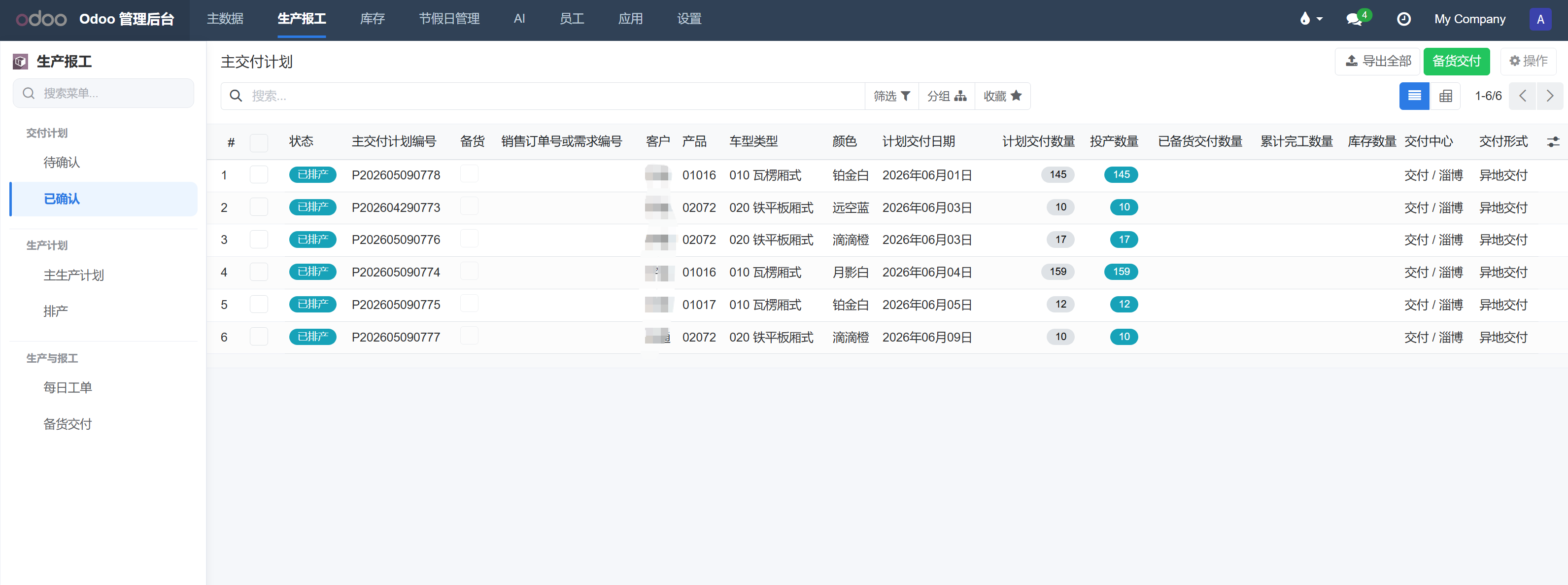Click the color cell 远空蓝
The height and width of the screenshot is (585, 1568).
pyautogui.click(x=851, y=207)
